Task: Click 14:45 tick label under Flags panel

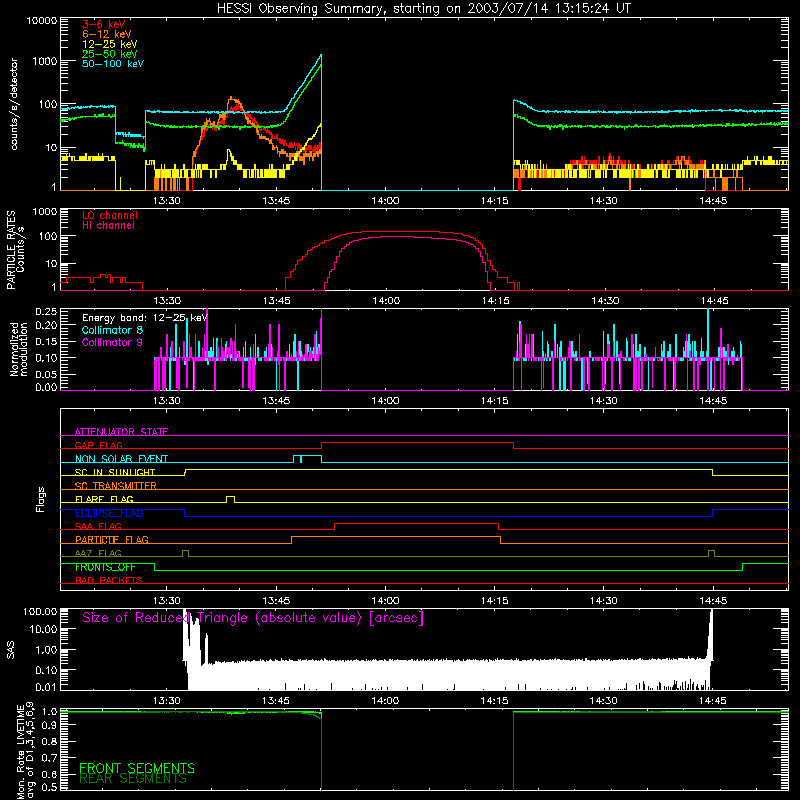Action: tap(713, 601)
